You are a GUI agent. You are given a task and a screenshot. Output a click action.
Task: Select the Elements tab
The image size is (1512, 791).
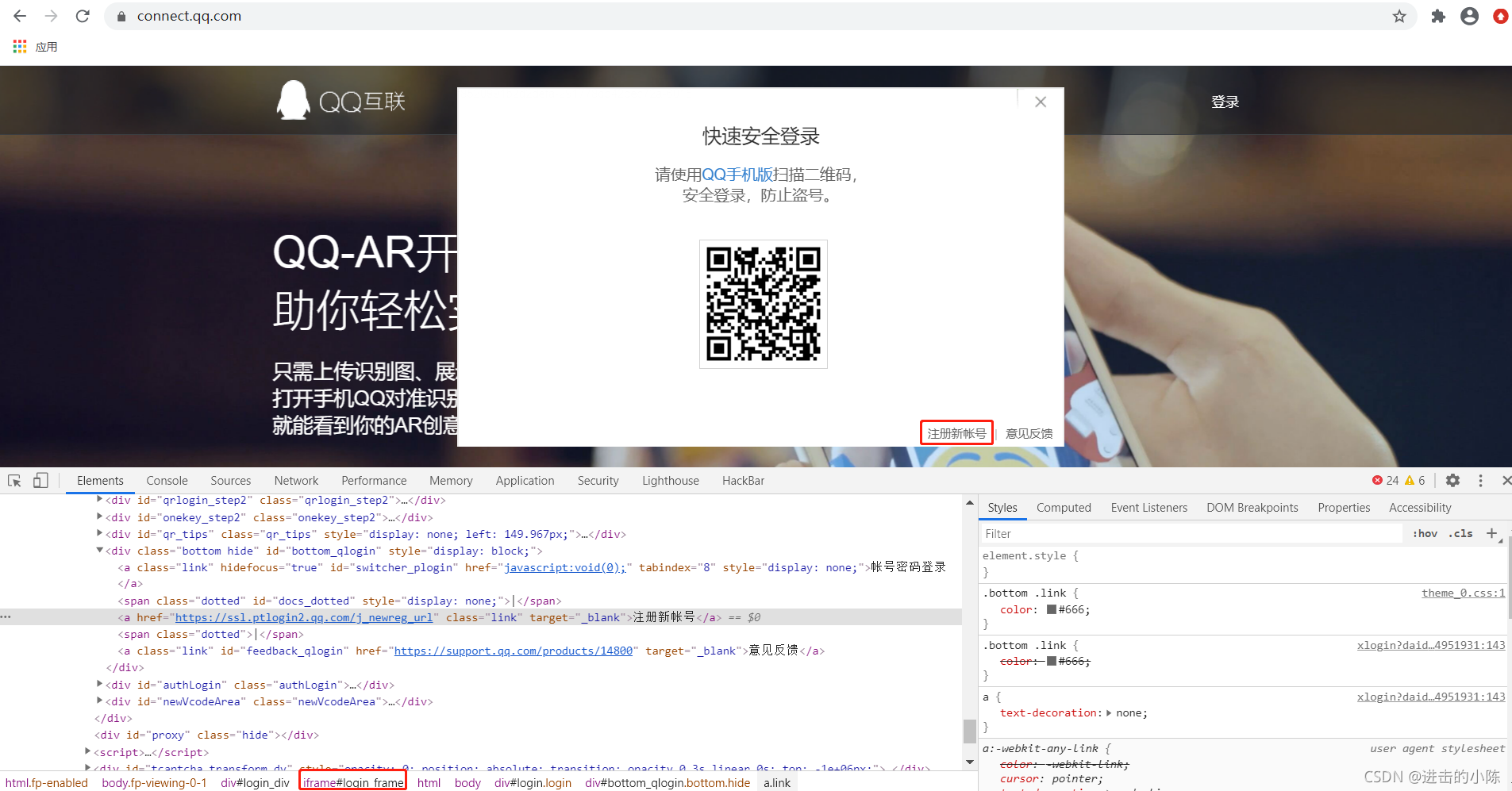(x=100, y=480)
